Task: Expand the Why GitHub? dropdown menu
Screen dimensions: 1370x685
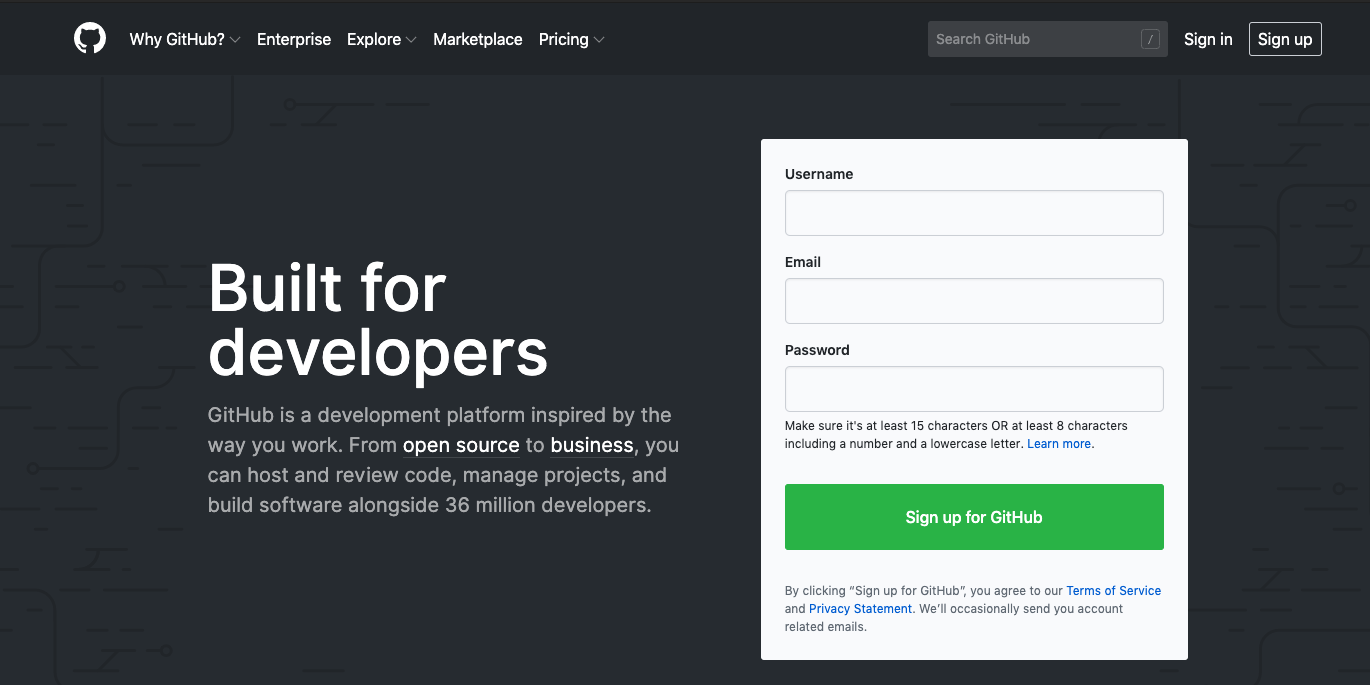Action: pos(185,39)
